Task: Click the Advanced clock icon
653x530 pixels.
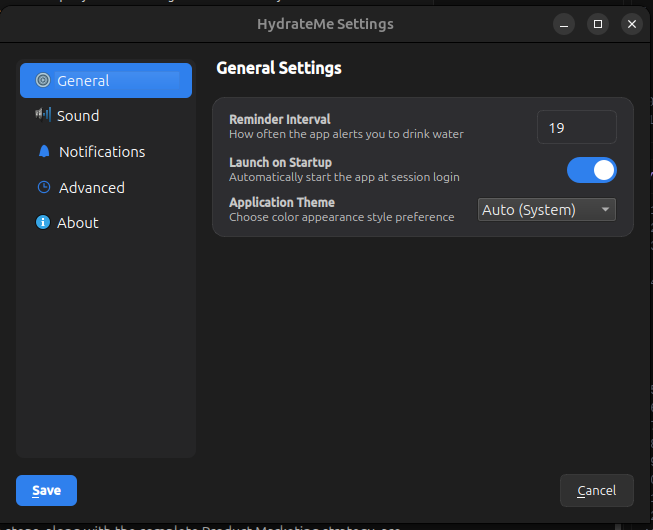Action: (44, 187)
